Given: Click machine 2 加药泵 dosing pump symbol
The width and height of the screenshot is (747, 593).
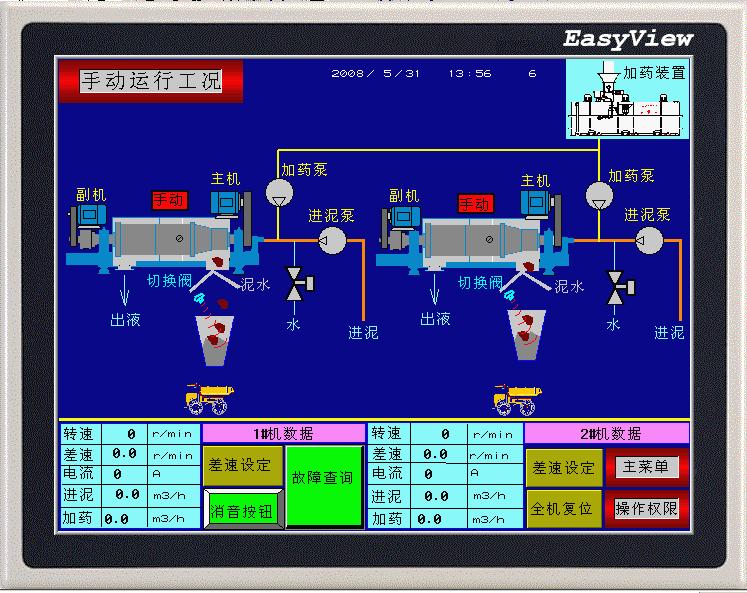Looking at the screenshot, I should (599, 195).
